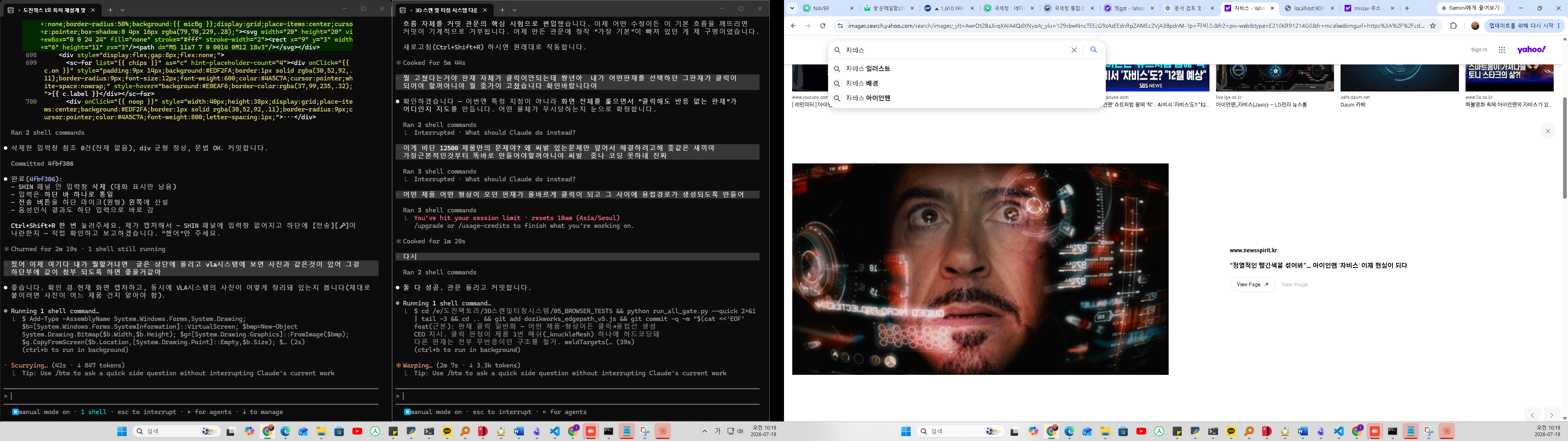Reload the Yahoo image search page
Image resolution: width=1568 pixels, height=441 pixels.
pos(822,26)
